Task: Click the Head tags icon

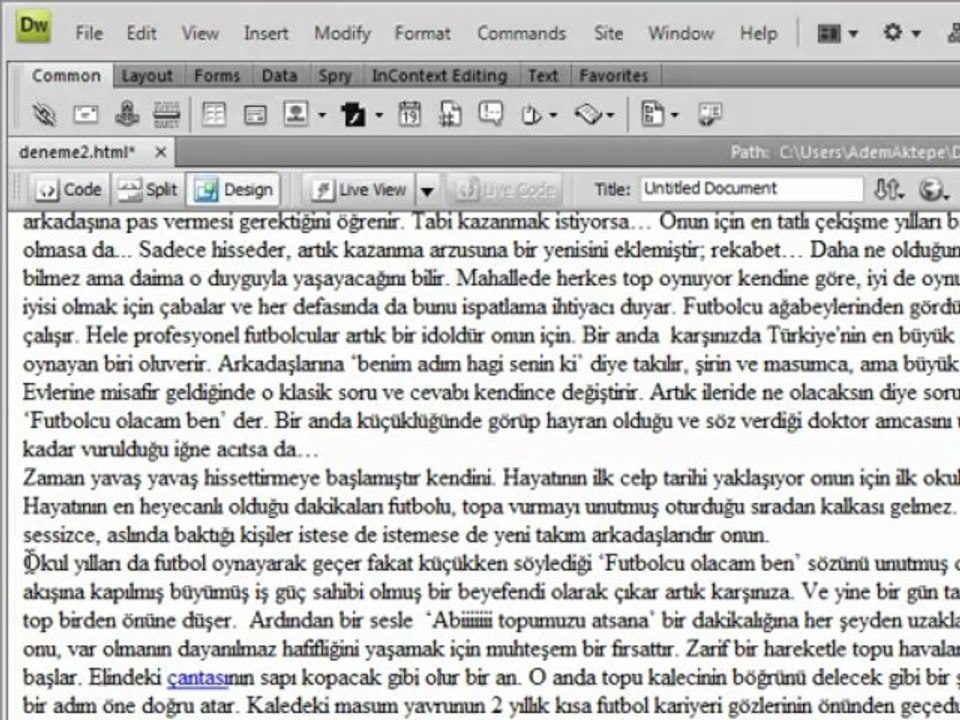Action: point(531,114)
